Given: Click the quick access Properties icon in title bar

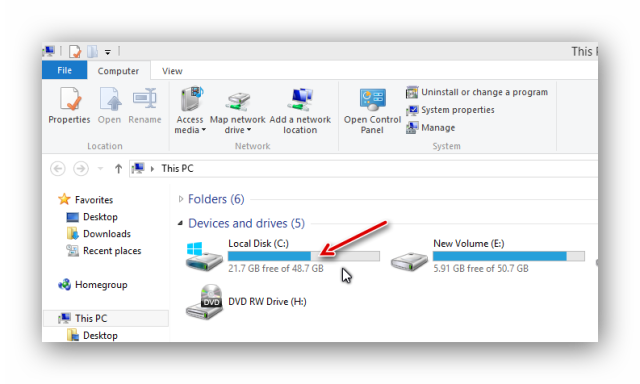Looking at the screenshot, I should [x=75, y=51].
